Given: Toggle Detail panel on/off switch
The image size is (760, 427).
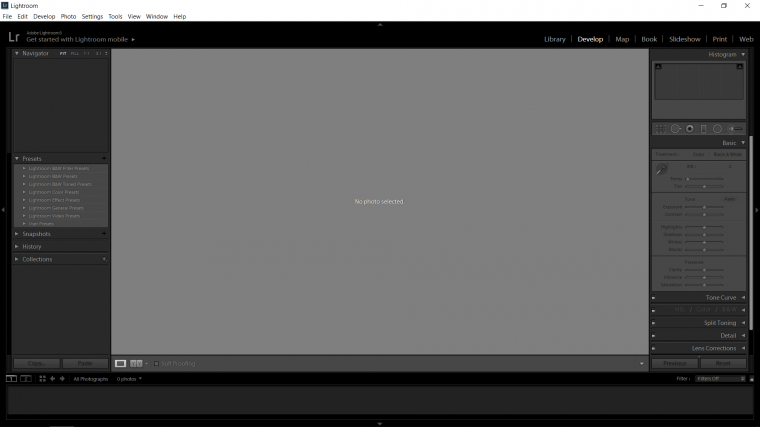Looking at the screenshot, I should coord(654,336).
